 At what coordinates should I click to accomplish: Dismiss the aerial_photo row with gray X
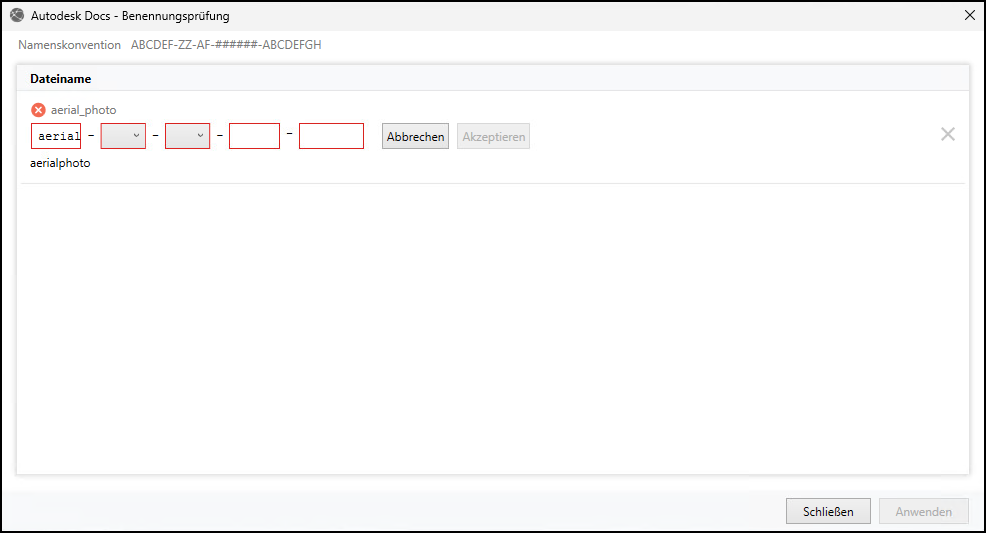pos(948,134)
